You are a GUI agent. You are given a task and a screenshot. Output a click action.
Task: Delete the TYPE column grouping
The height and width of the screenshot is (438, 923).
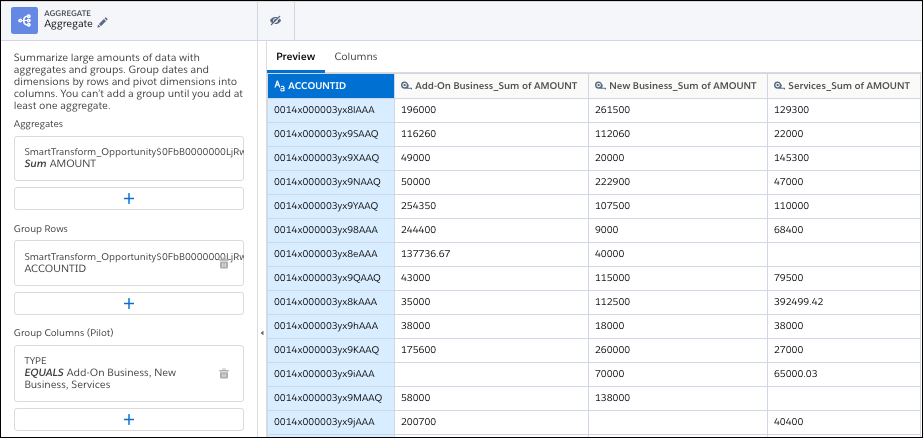click(x=224, y=373)
